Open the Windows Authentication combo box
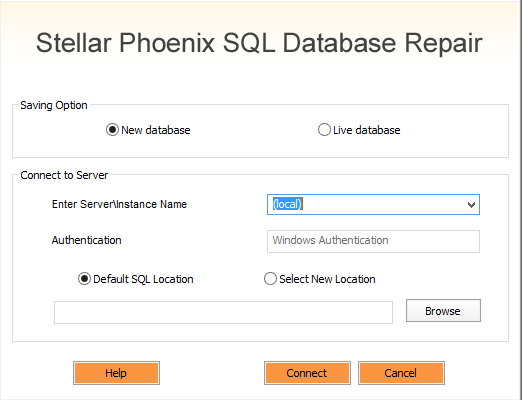The height and width of the screenshot is (400, 522). [x=373, y=241]
